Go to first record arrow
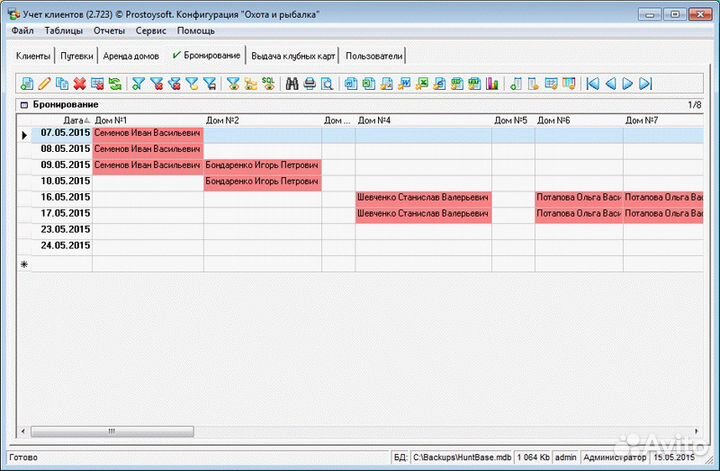This screenshot has width=720, height=471. click(593, 84)
